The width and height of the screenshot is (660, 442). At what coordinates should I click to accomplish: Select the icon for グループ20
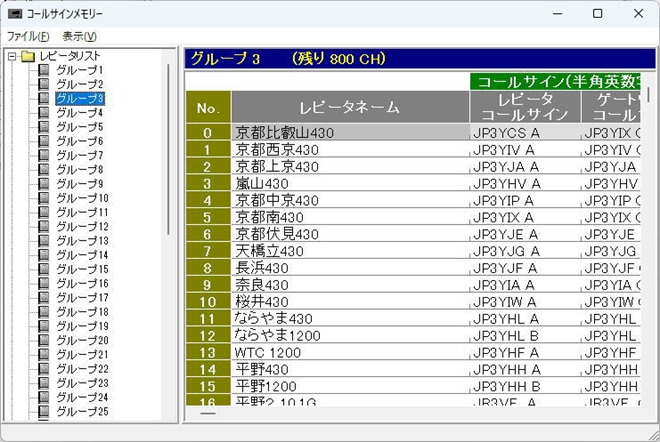coord(43,341)
